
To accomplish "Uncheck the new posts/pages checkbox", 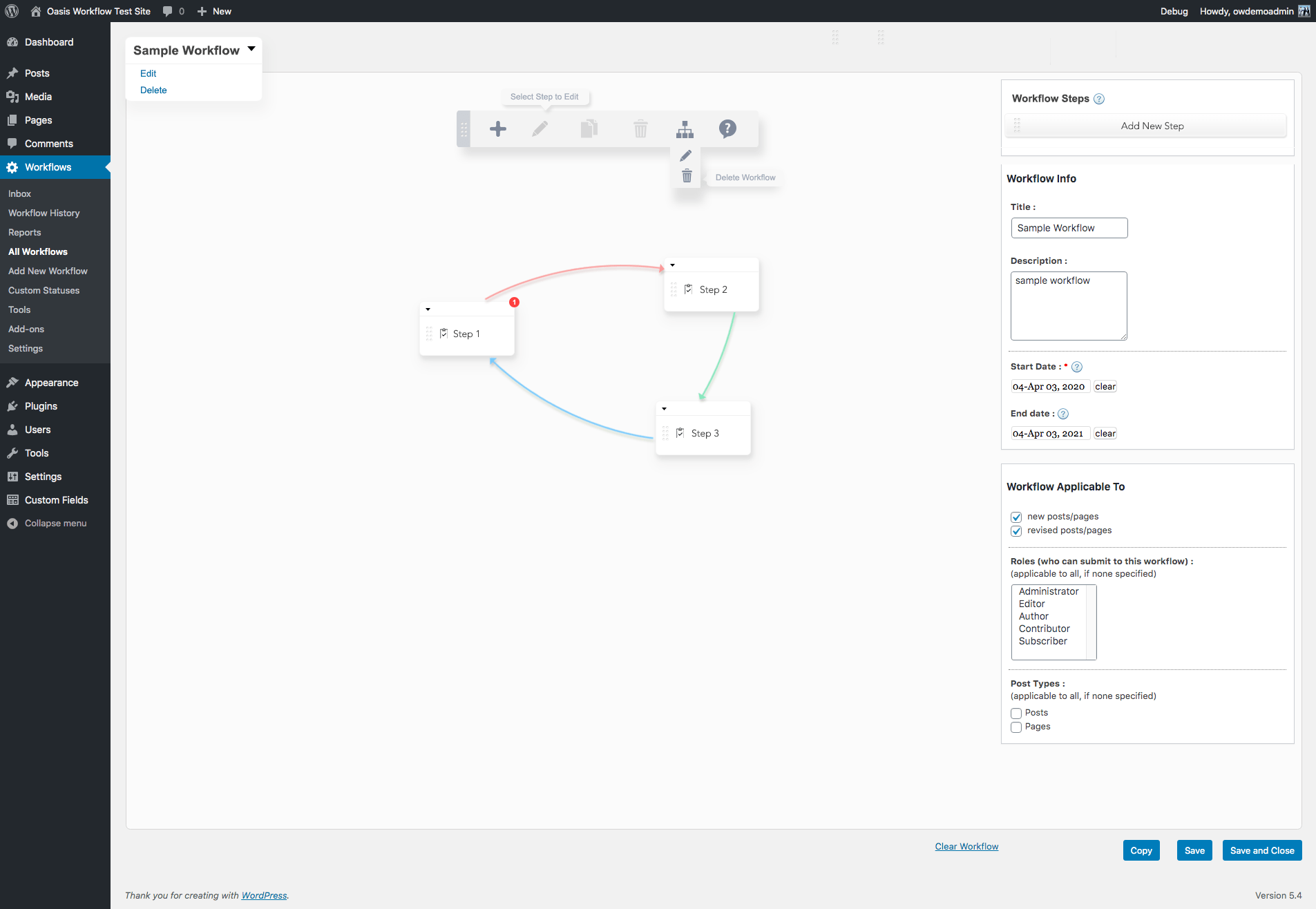I will tap(1016, 517).
